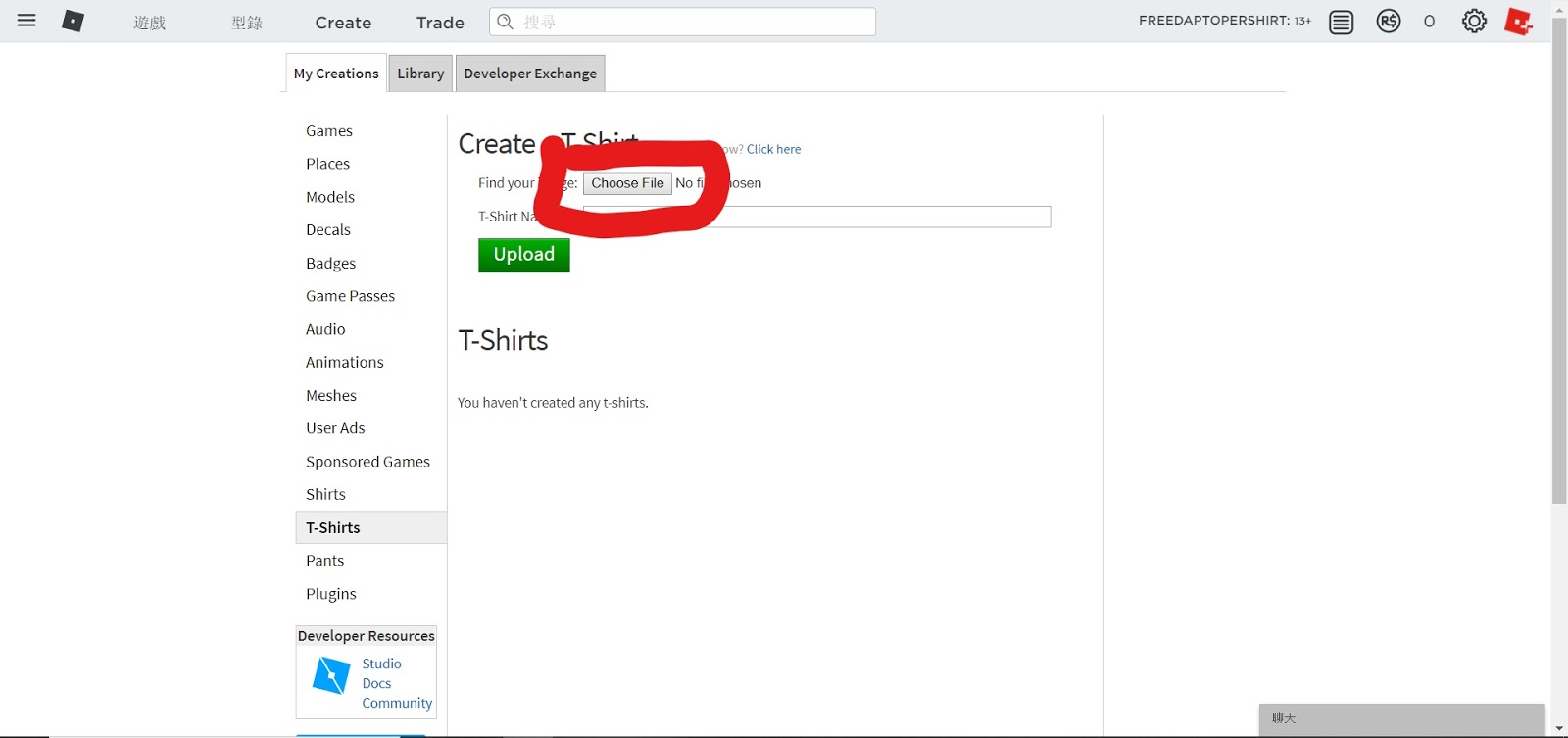The image size is (1568, 738).
Task: Click the Choose File button
Action: (x=627, y=183)
